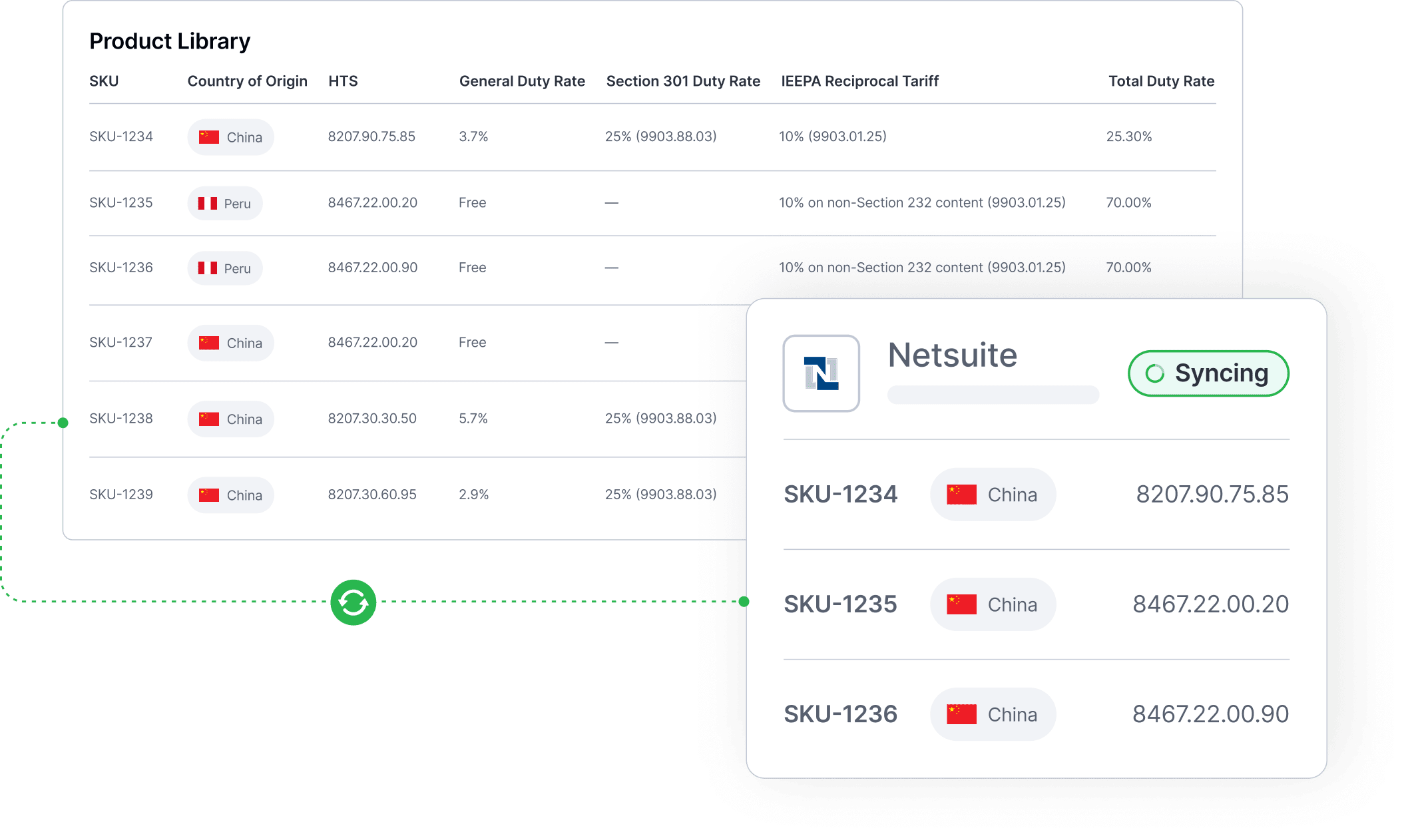Click the IEEPA Reciprocal Tariff column header
This screenshot has width=1408, height=840.
pos(859,81)
